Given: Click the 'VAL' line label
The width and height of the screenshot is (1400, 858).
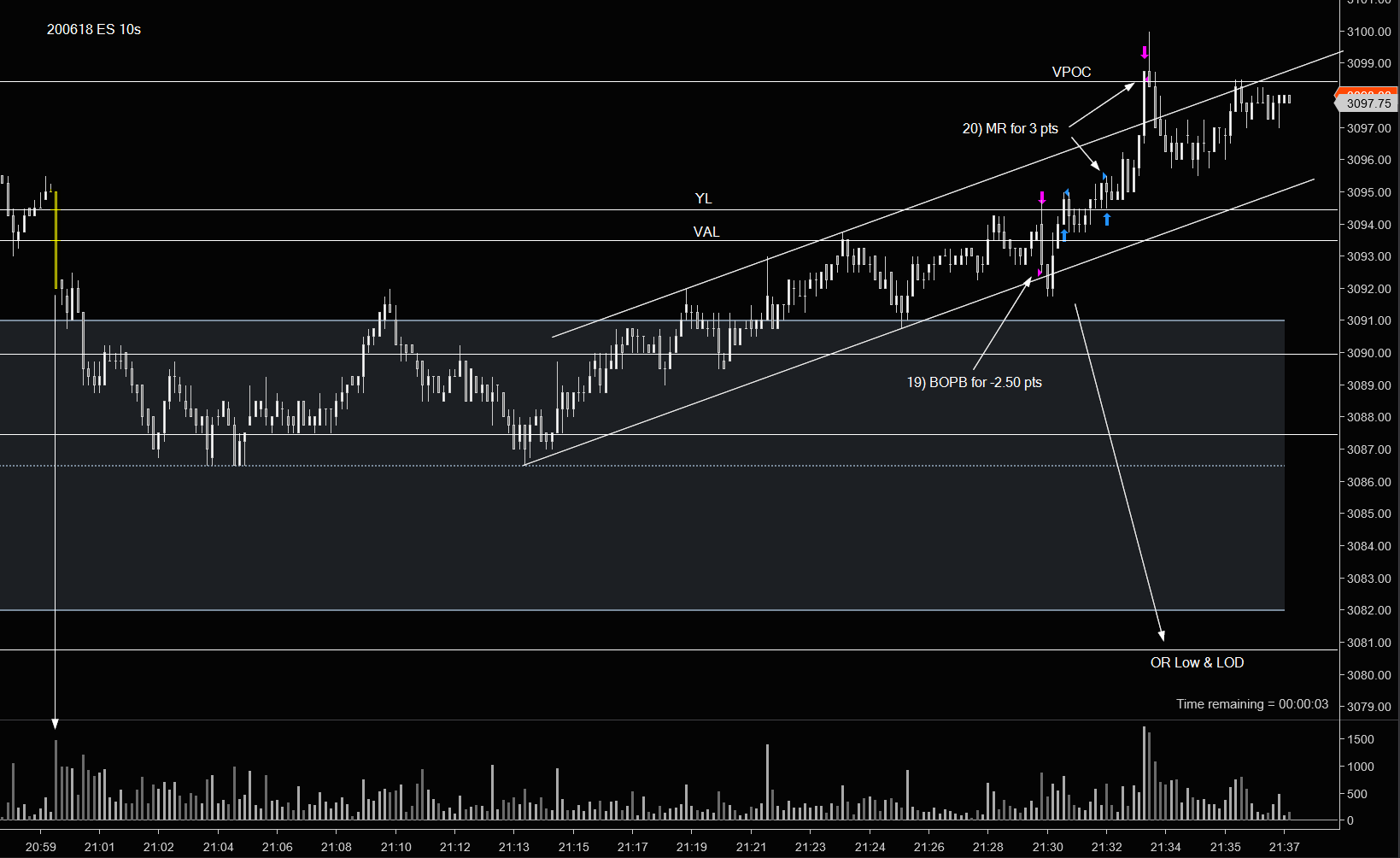Looking at the screenshot, I should click(x=706, y=232).
